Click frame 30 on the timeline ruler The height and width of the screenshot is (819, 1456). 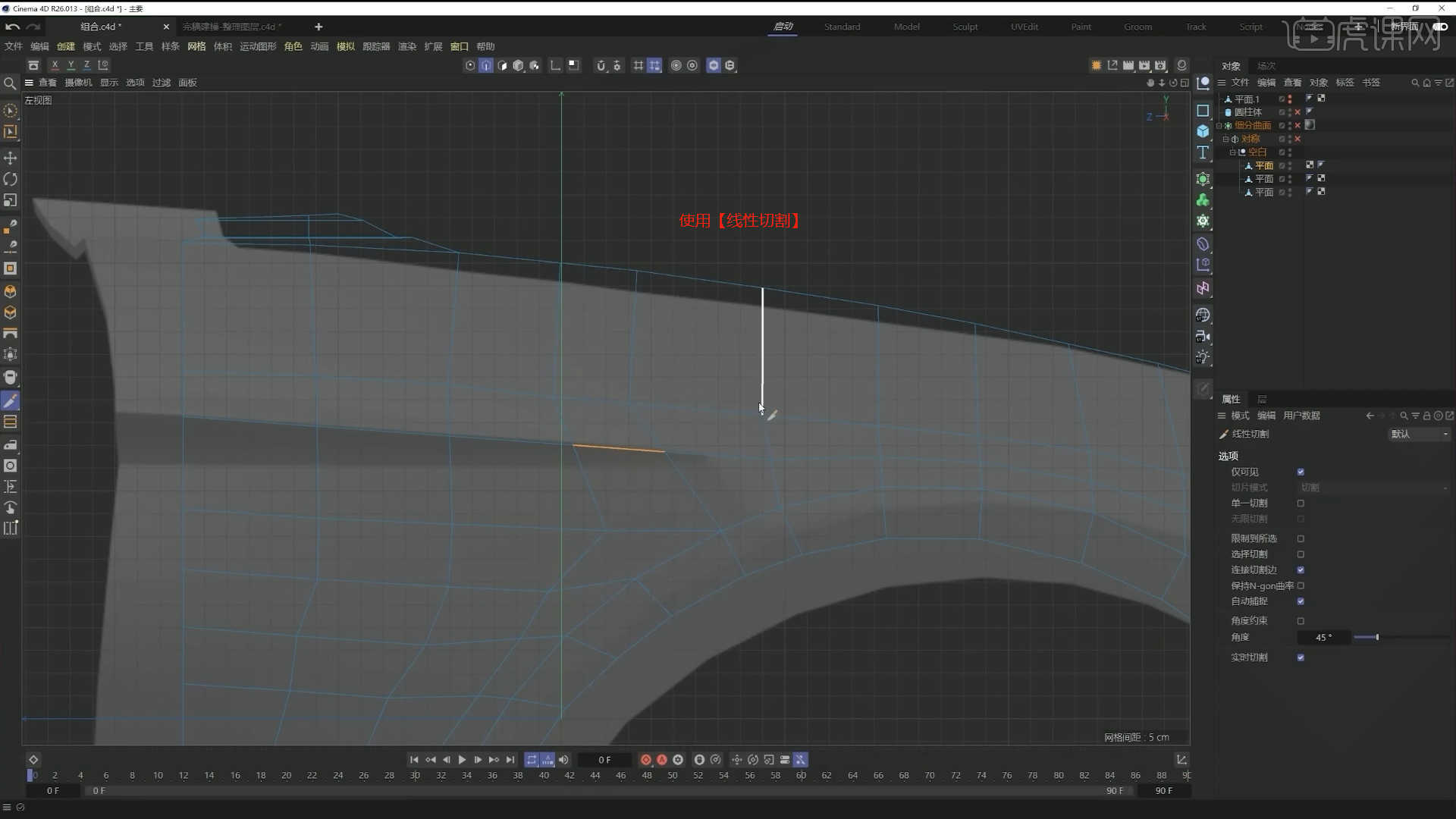click(415, 776)
